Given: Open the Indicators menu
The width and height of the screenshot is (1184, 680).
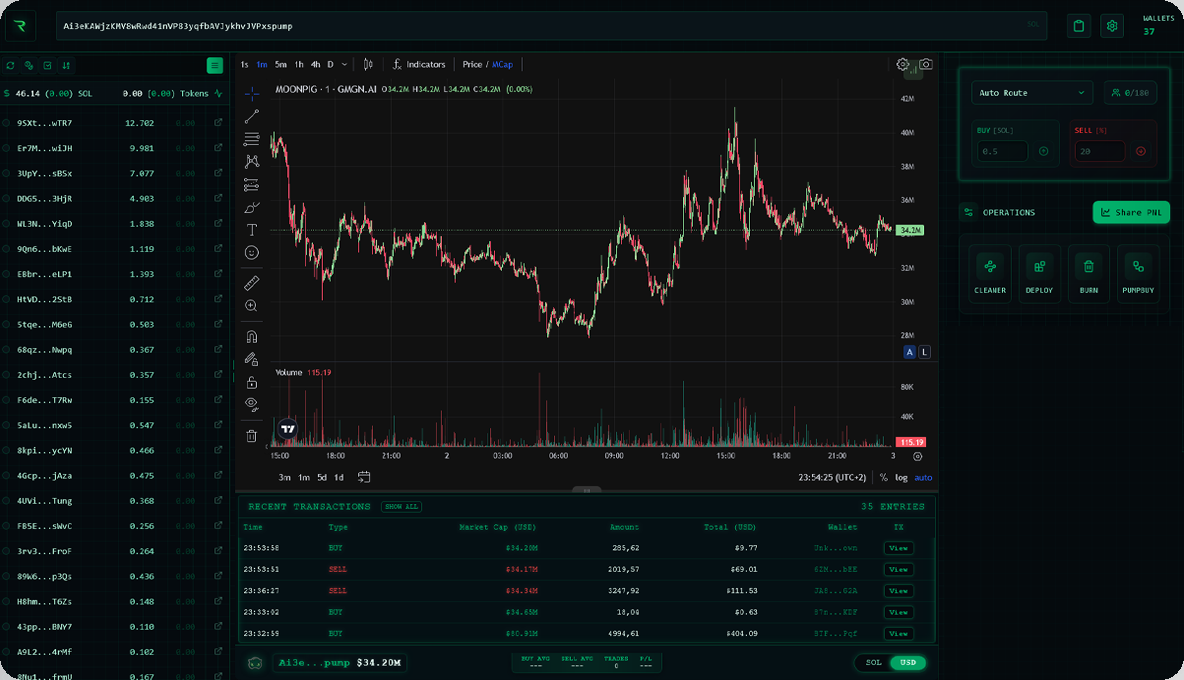Looking at the screenshot, I should [x=419, y=64].
